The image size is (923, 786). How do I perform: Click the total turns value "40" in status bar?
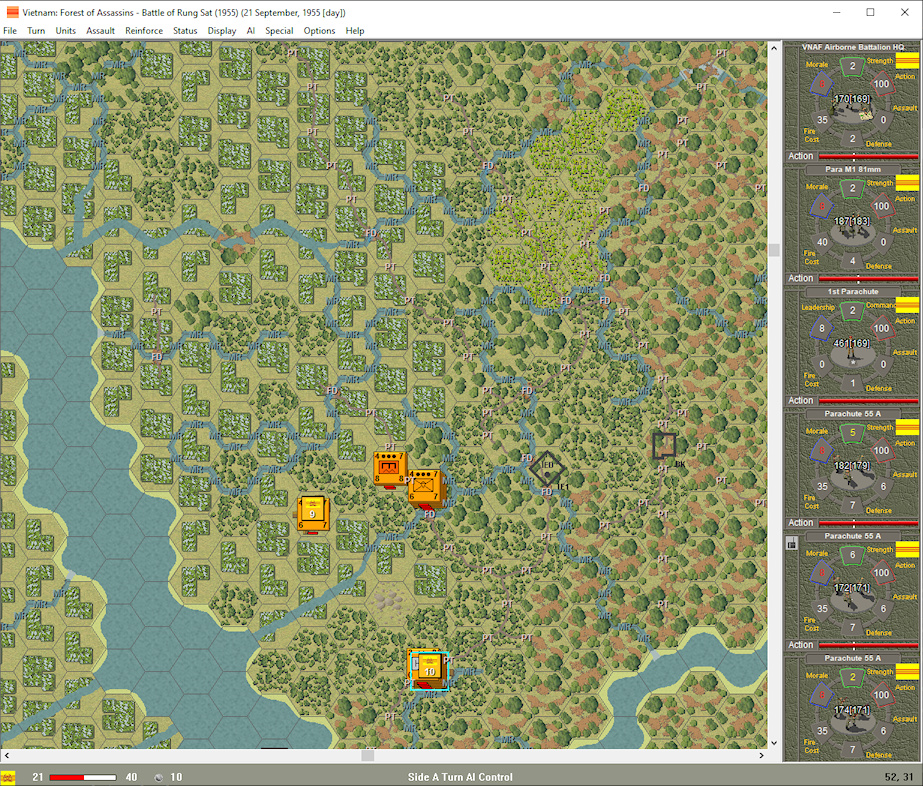(131, 777)
